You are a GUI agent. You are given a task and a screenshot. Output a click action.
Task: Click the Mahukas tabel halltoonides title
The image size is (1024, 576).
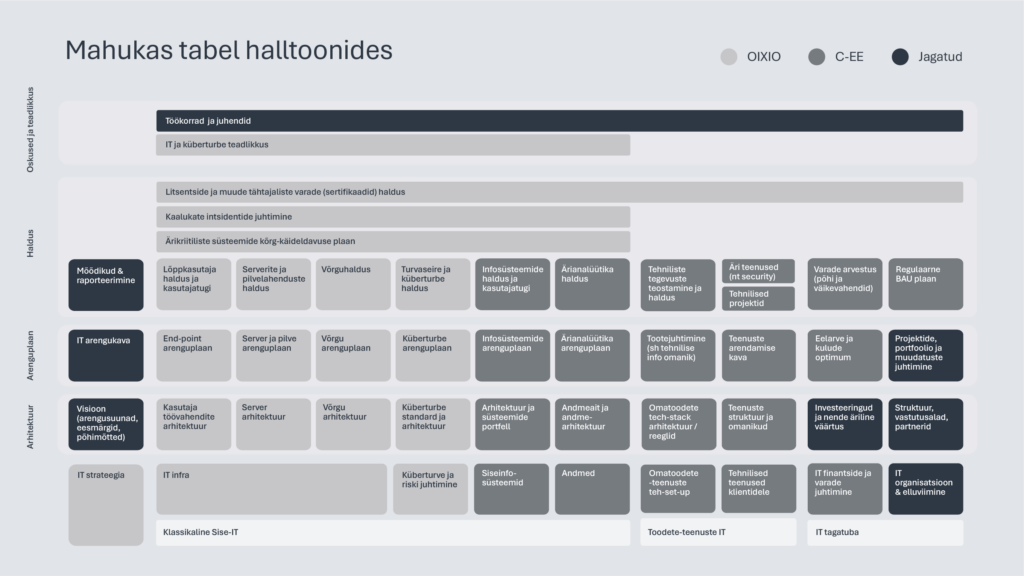(229, 50)
